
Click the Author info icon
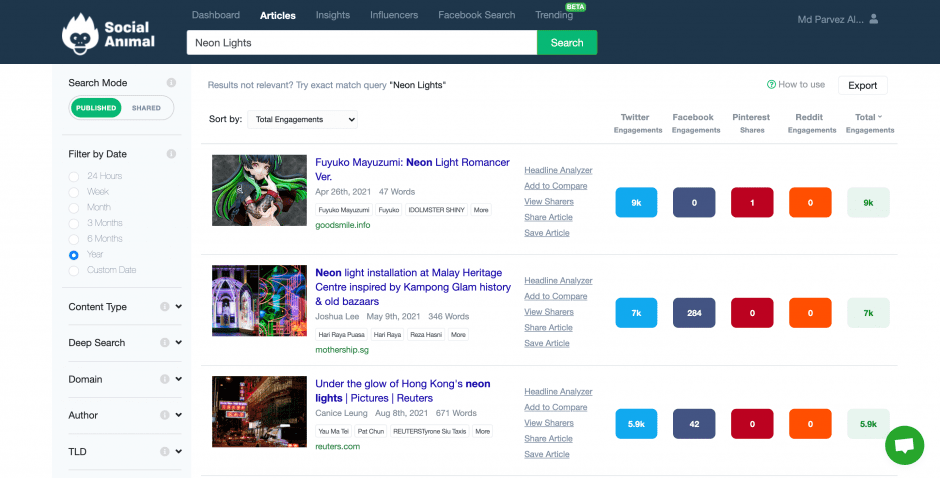click(x=165, y=415)
